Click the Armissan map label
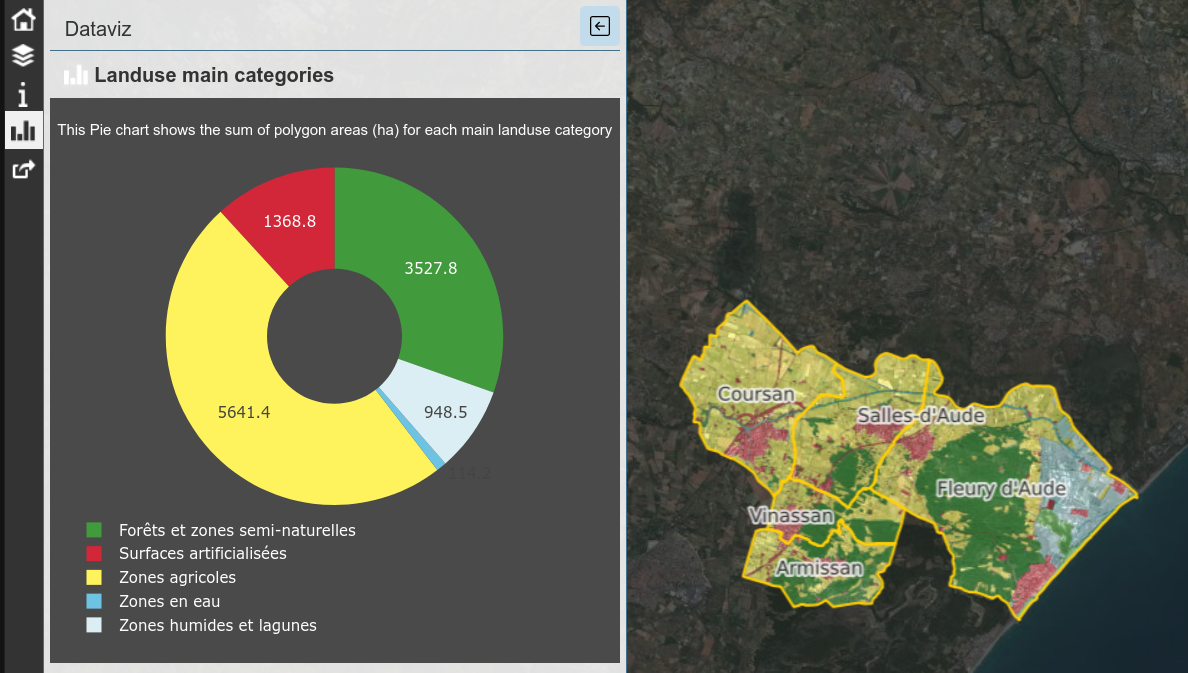The width and height of the screenshot is (1188, 673). pyautogui.click(x=819, y=568)
